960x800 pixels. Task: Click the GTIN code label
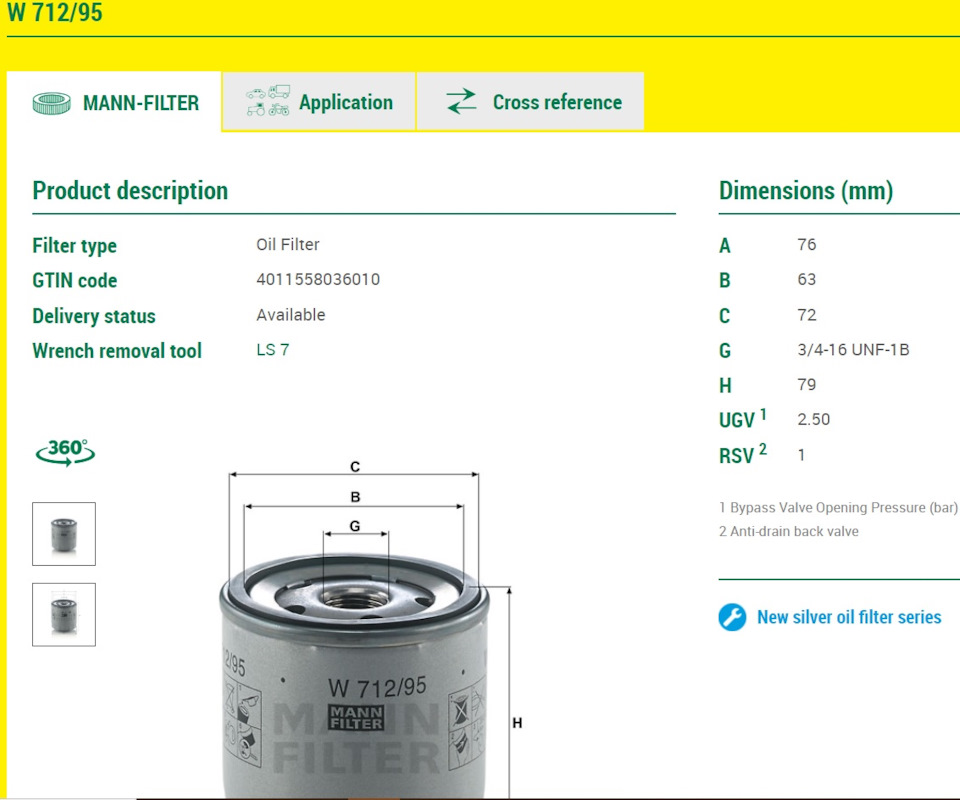[x=75, y=280]
